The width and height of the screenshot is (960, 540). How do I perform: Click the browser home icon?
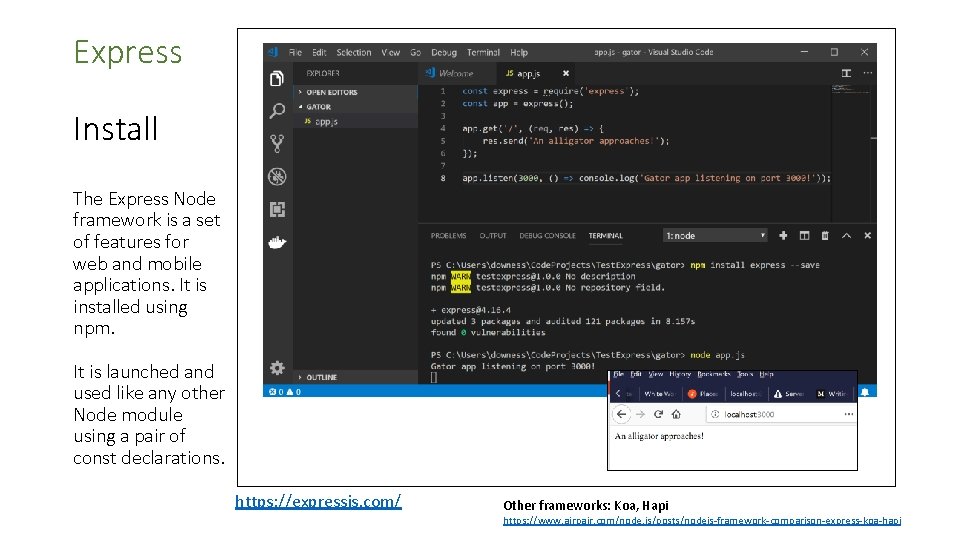676,414
